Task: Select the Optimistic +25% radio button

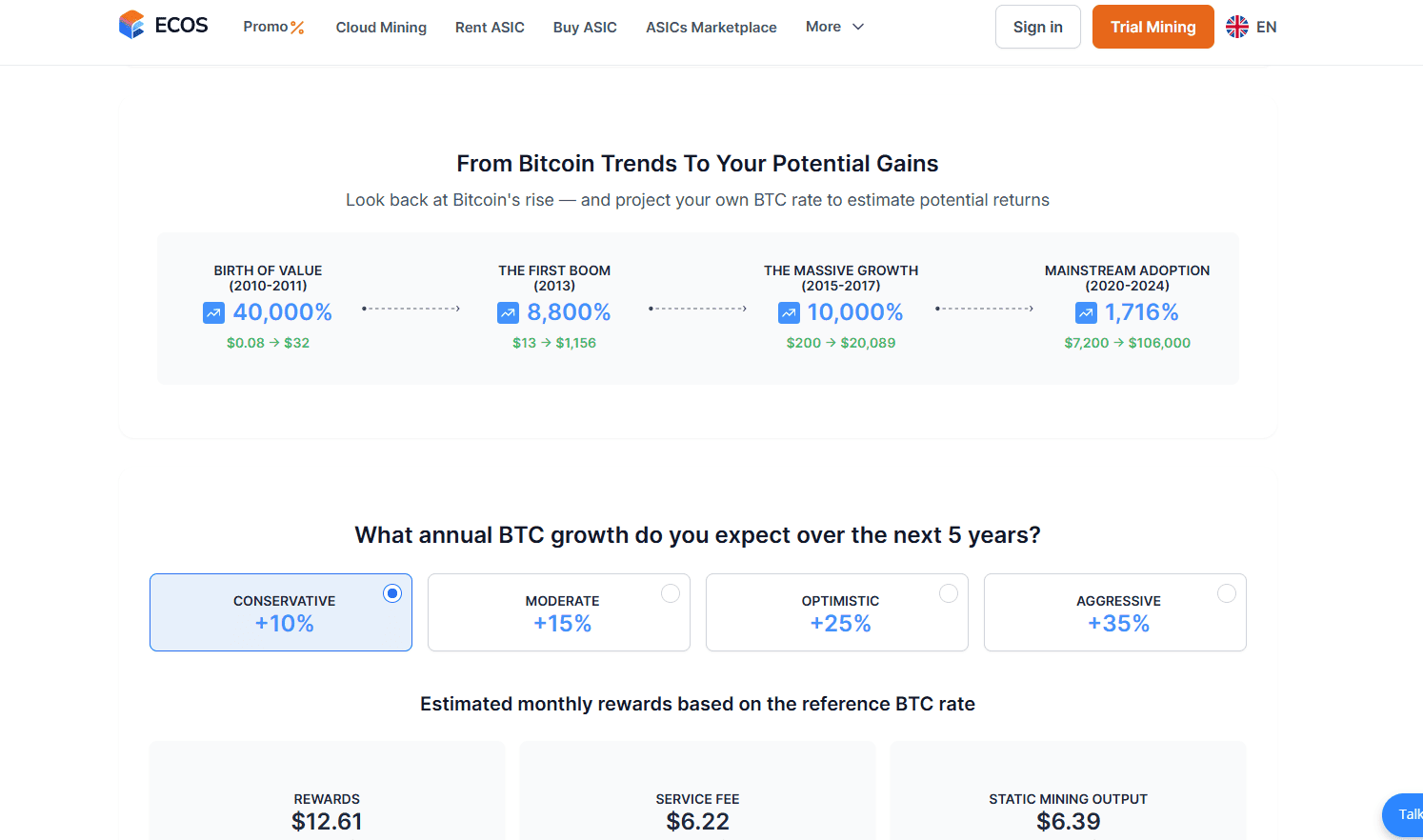Action: 949,593
